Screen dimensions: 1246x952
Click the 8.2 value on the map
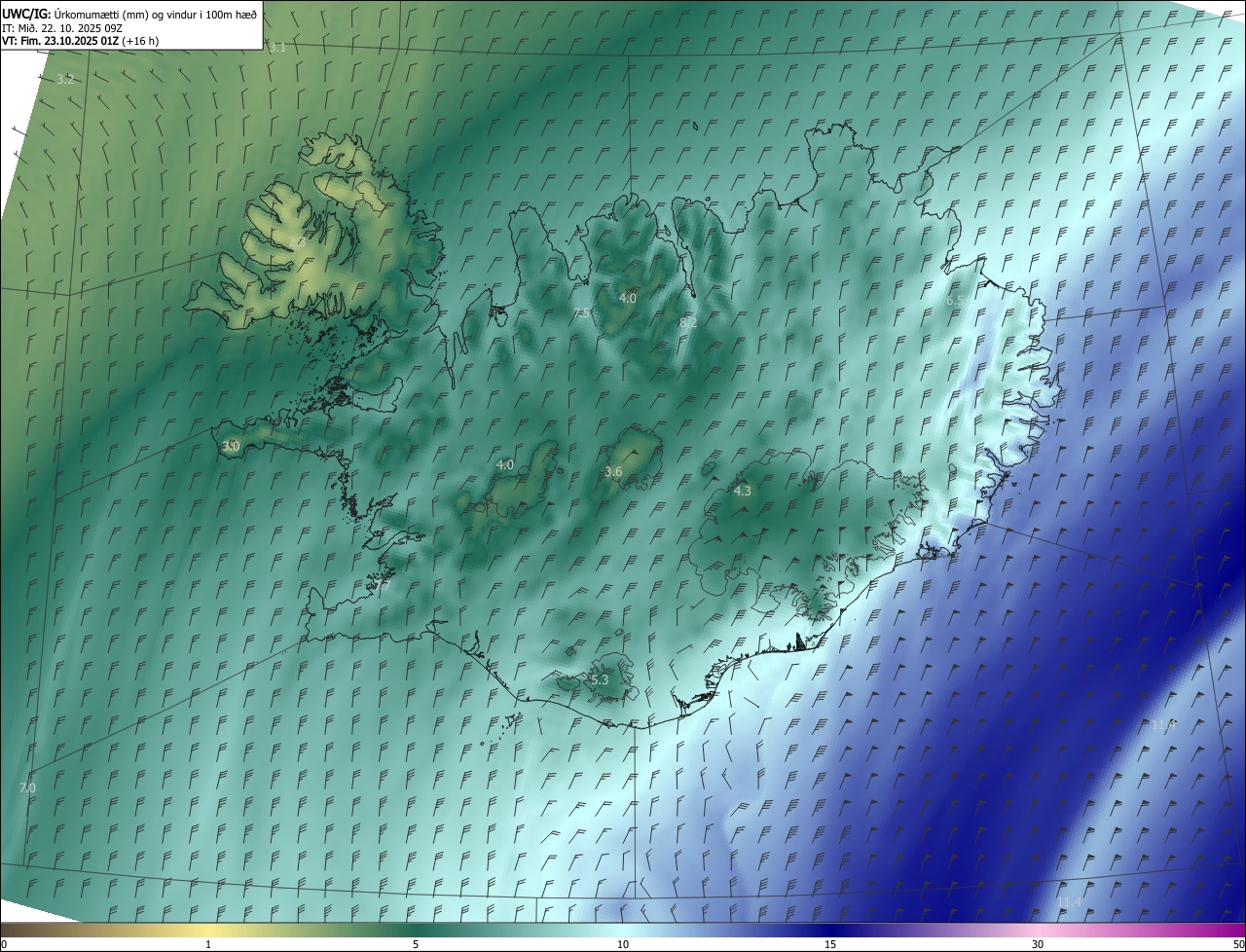(688, 322)
